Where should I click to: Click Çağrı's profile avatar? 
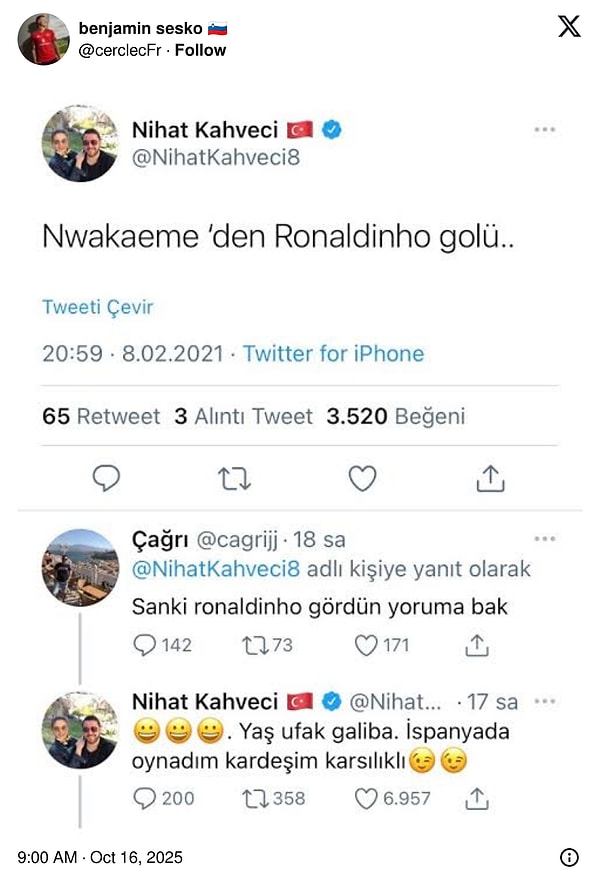tap(80, 567)
